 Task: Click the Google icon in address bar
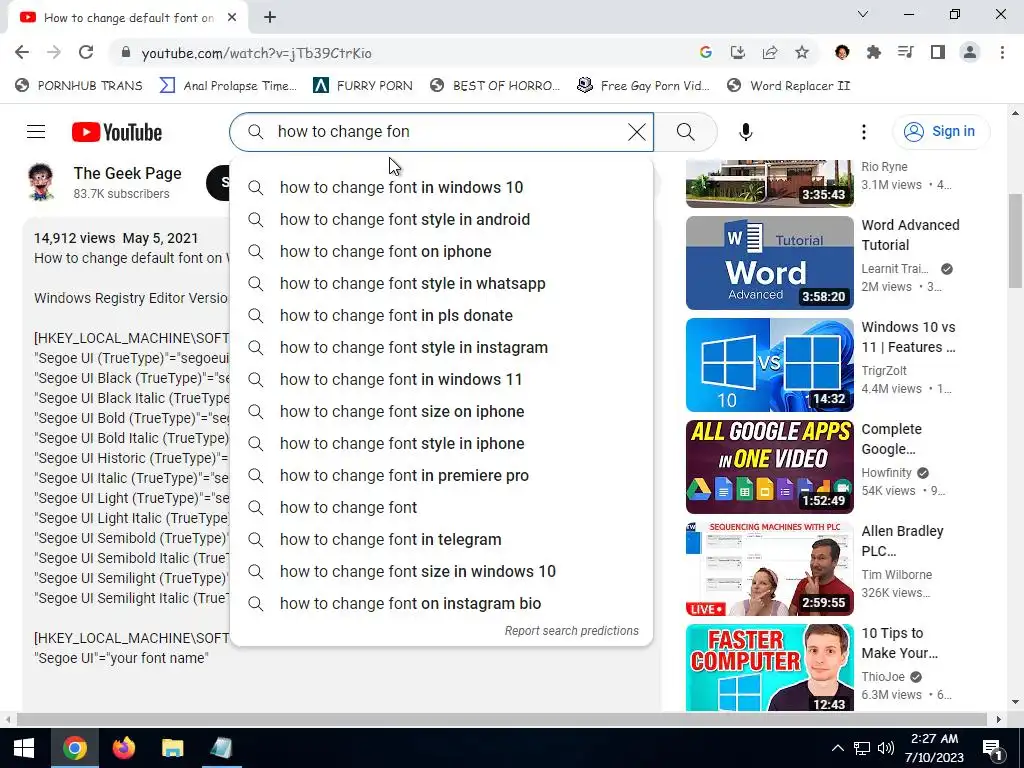click(x=705, y=52)
